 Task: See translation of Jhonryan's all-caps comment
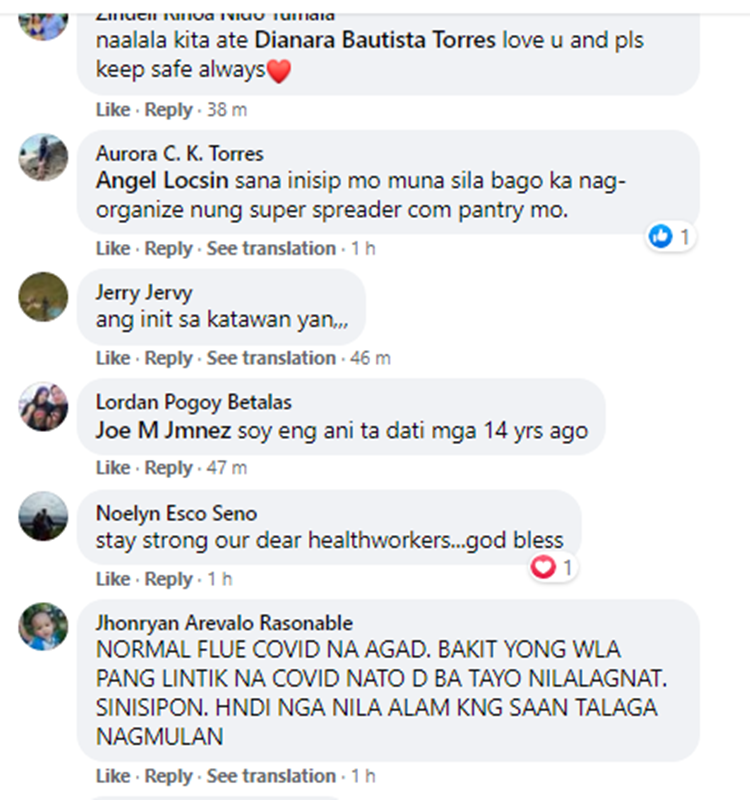click(x=271, y=776)
